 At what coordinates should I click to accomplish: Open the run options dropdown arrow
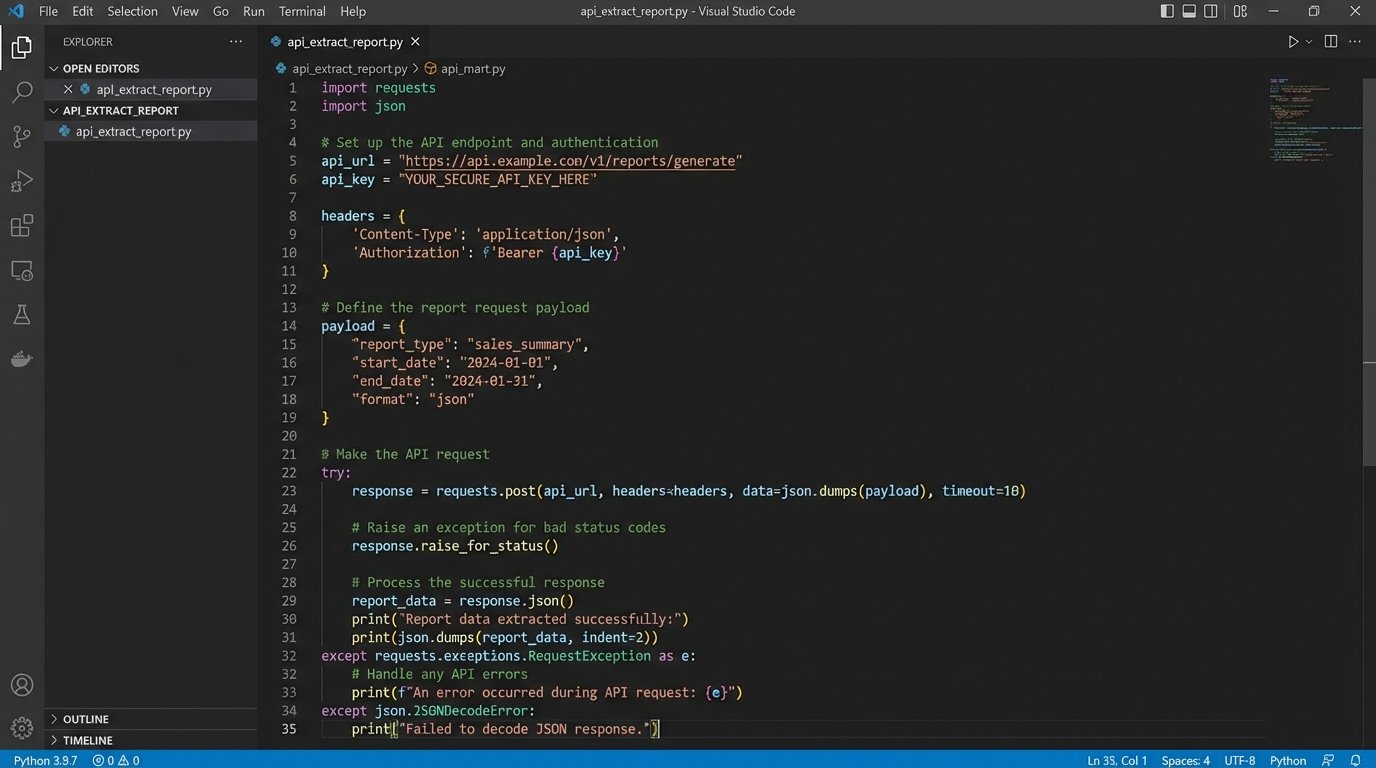1309,42
